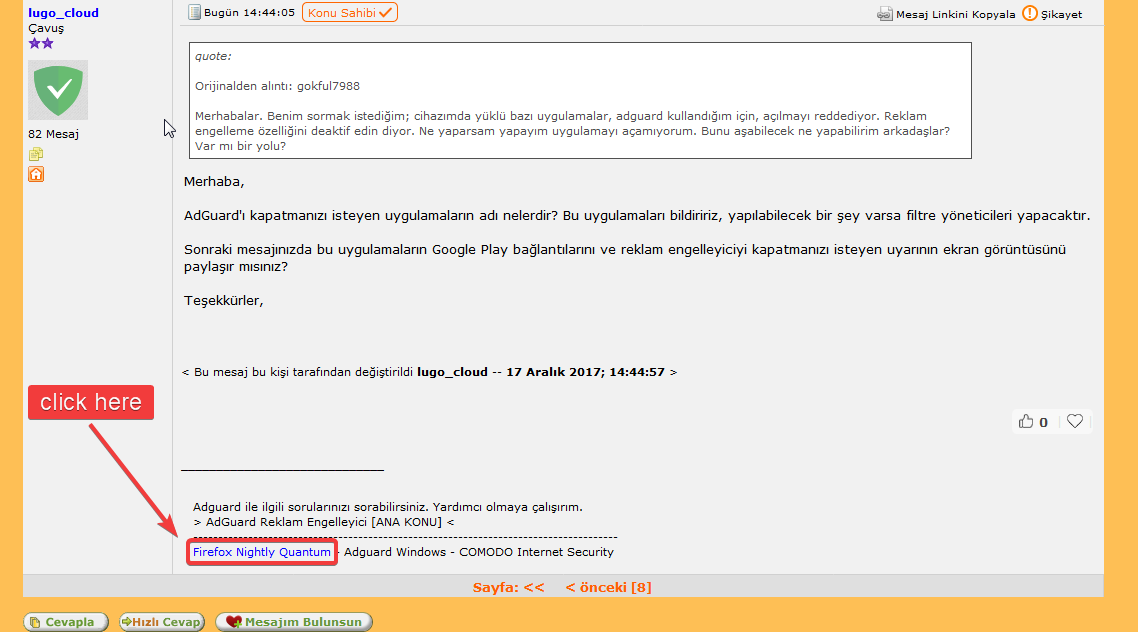
Task: Click the AdGuard shield avatar
Action: pos(57,90)
